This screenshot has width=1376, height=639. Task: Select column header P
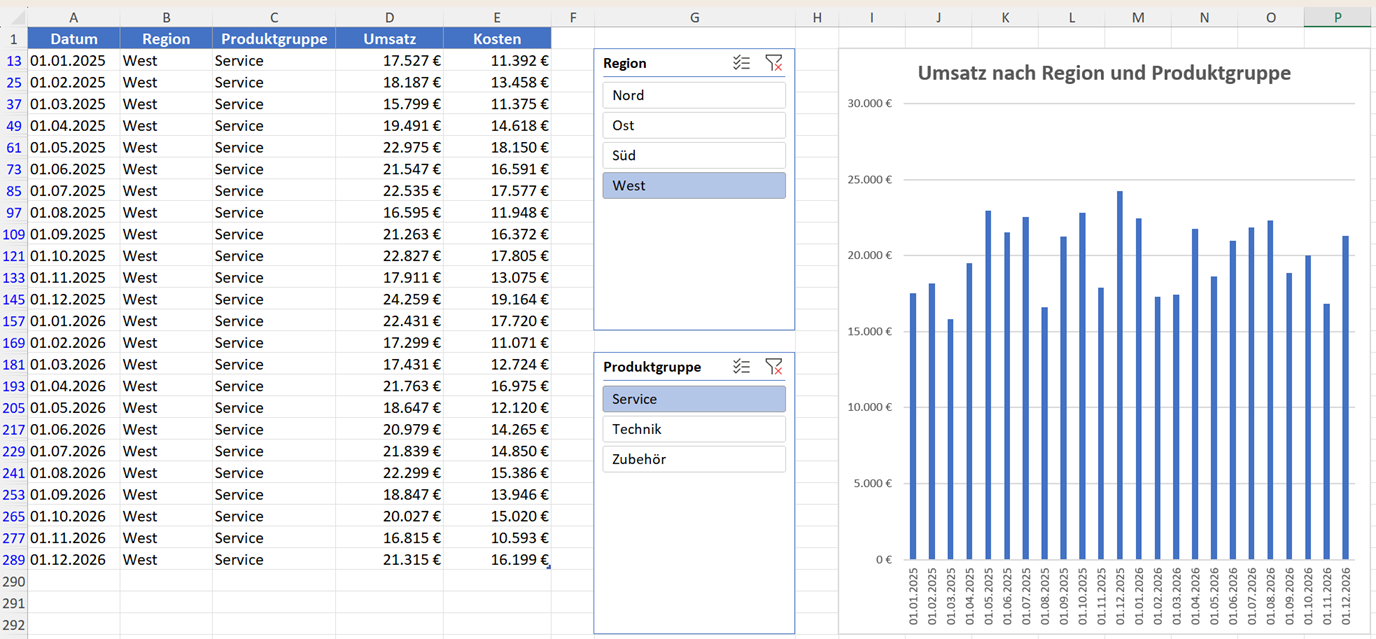[x=1337, y=17]
